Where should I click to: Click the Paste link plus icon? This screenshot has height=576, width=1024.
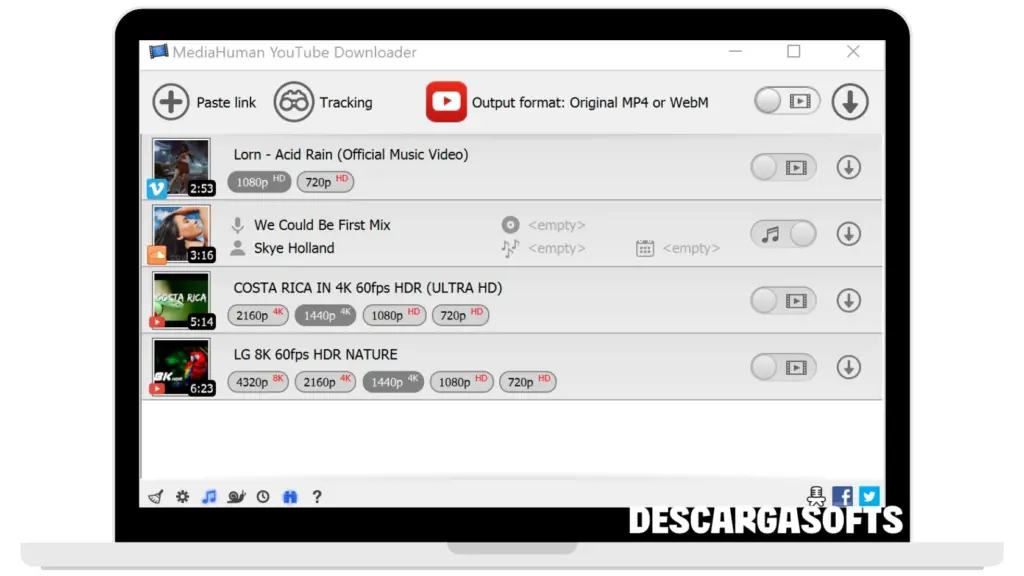(x=171, y=102)
